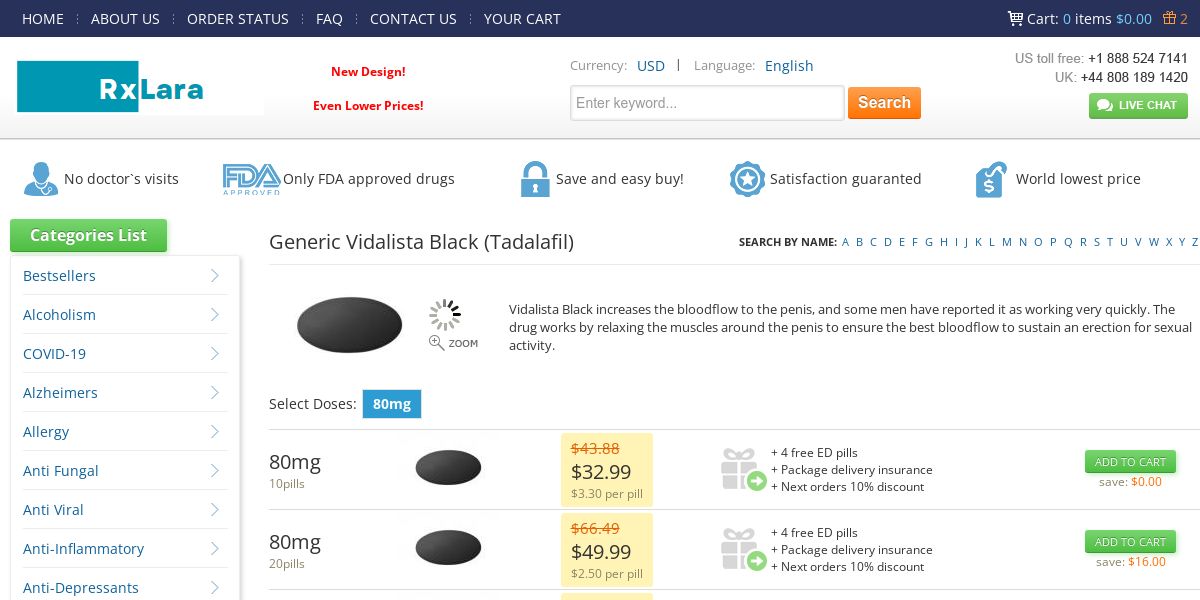Start a Live Chat session
Screen dimensions: 1200x600
click(x=1138, y=106)
